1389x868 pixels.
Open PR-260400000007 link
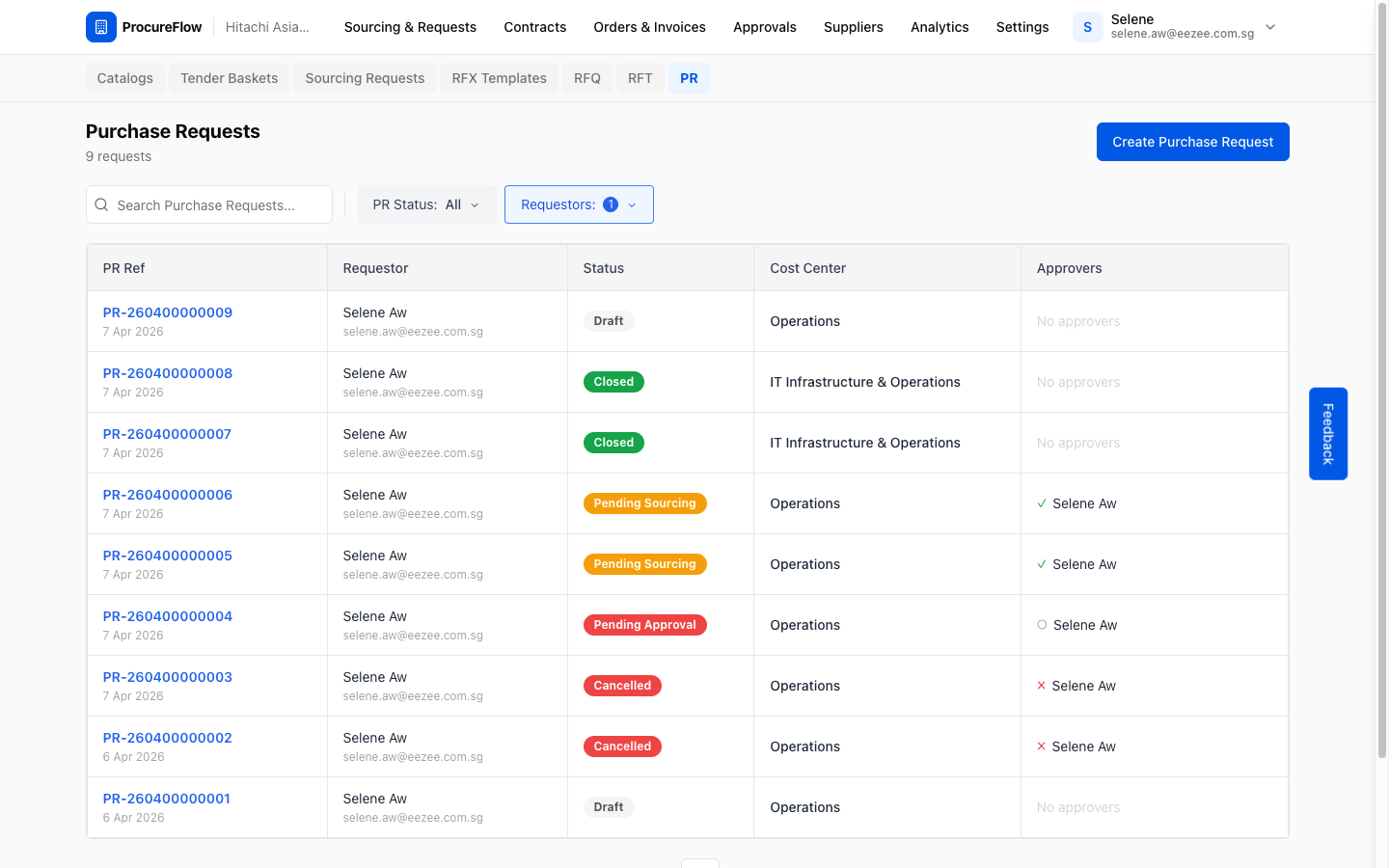(x=167, y=434)
